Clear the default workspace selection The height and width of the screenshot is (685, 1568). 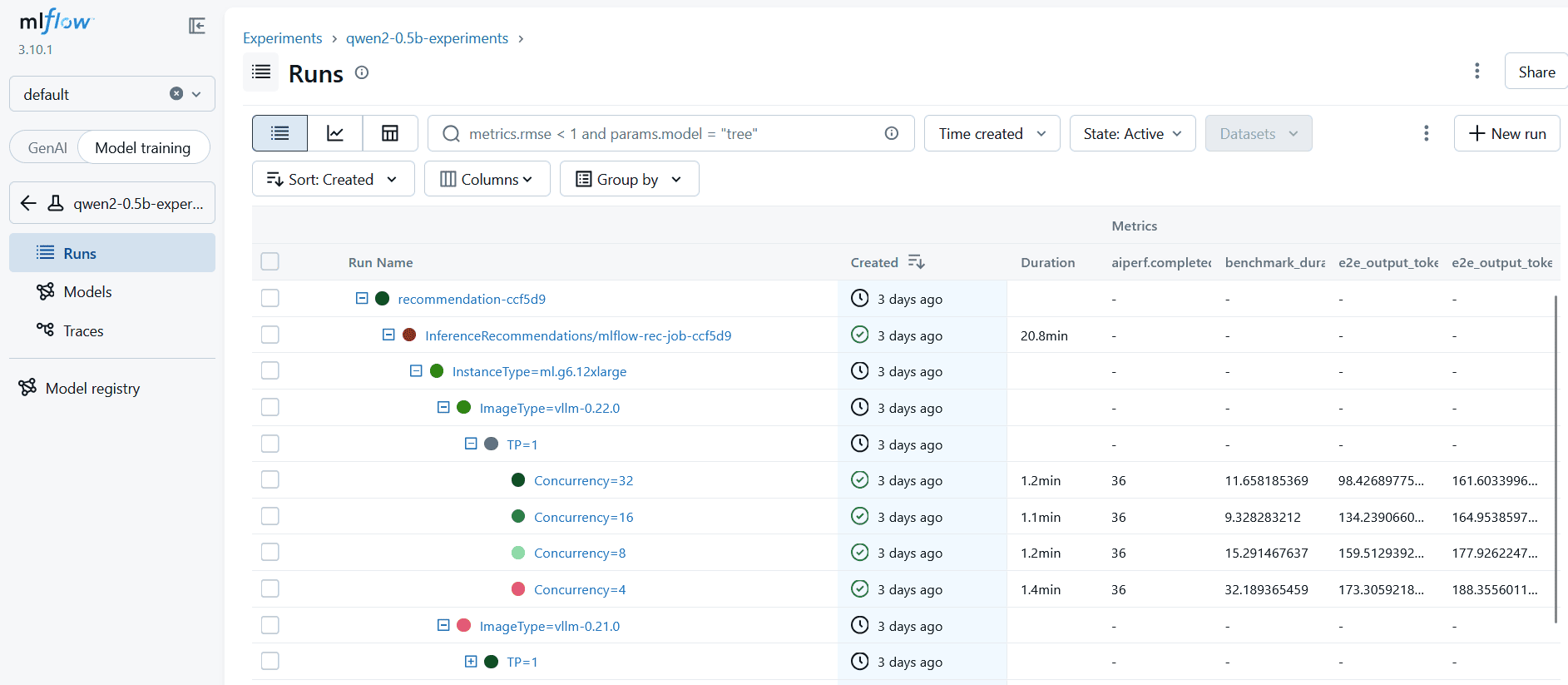[x=176, y=93]
